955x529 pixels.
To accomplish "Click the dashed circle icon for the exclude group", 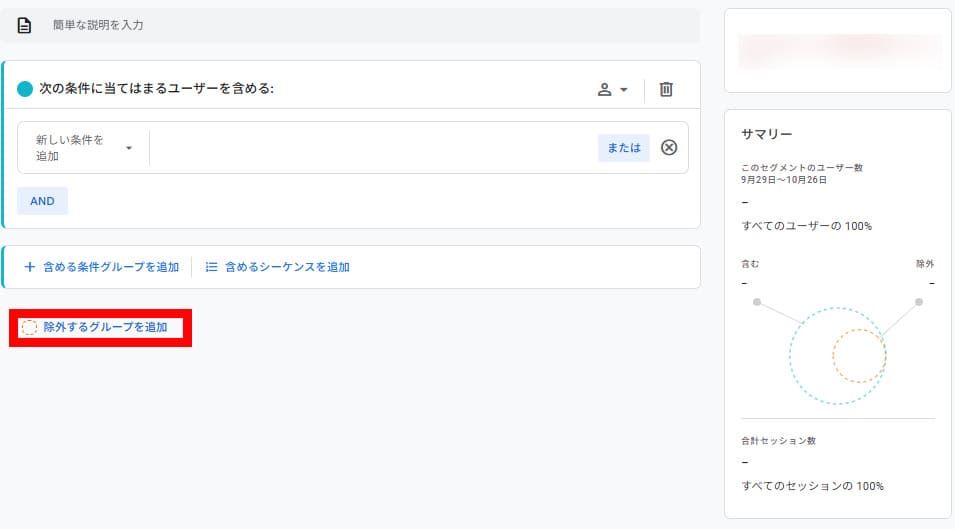I will point(29,327).
